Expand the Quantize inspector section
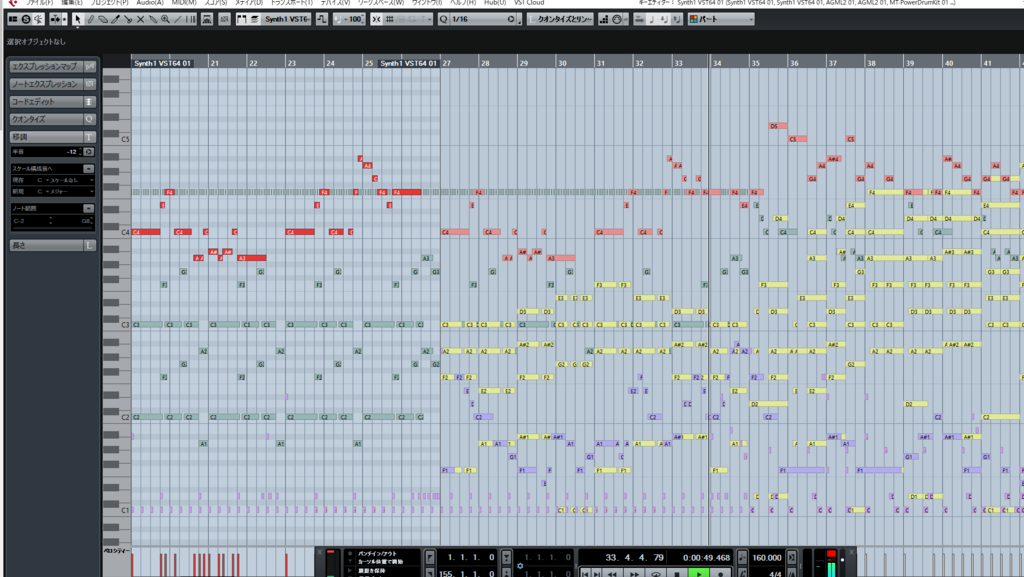 point(52,119)
